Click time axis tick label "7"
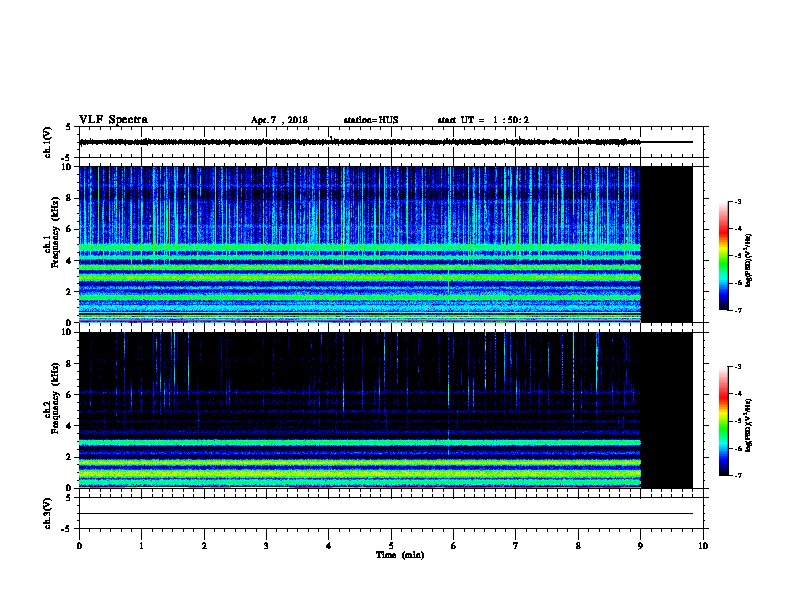The height and width of the screenshot is (612, 792). (516, 545)
